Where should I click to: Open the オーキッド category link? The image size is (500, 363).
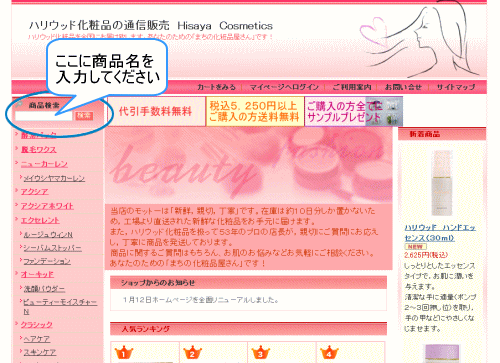[x=37, y=274]
